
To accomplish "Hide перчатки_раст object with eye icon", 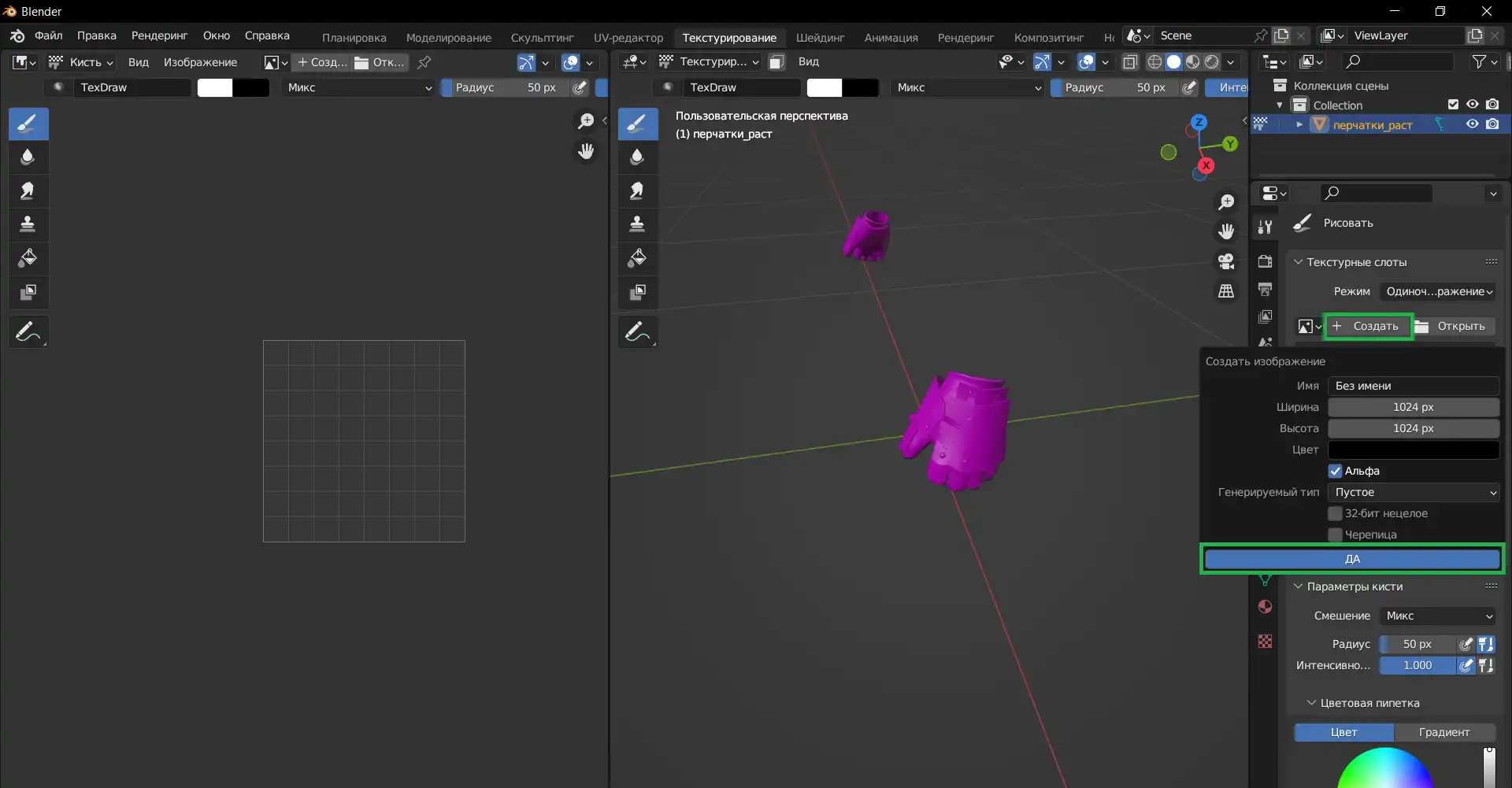I will [1472, 124].
